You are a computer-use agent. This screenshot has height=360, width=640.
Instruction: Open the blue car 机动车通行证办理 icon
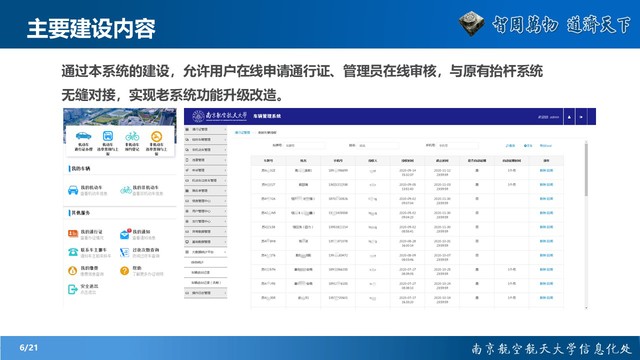83,136
